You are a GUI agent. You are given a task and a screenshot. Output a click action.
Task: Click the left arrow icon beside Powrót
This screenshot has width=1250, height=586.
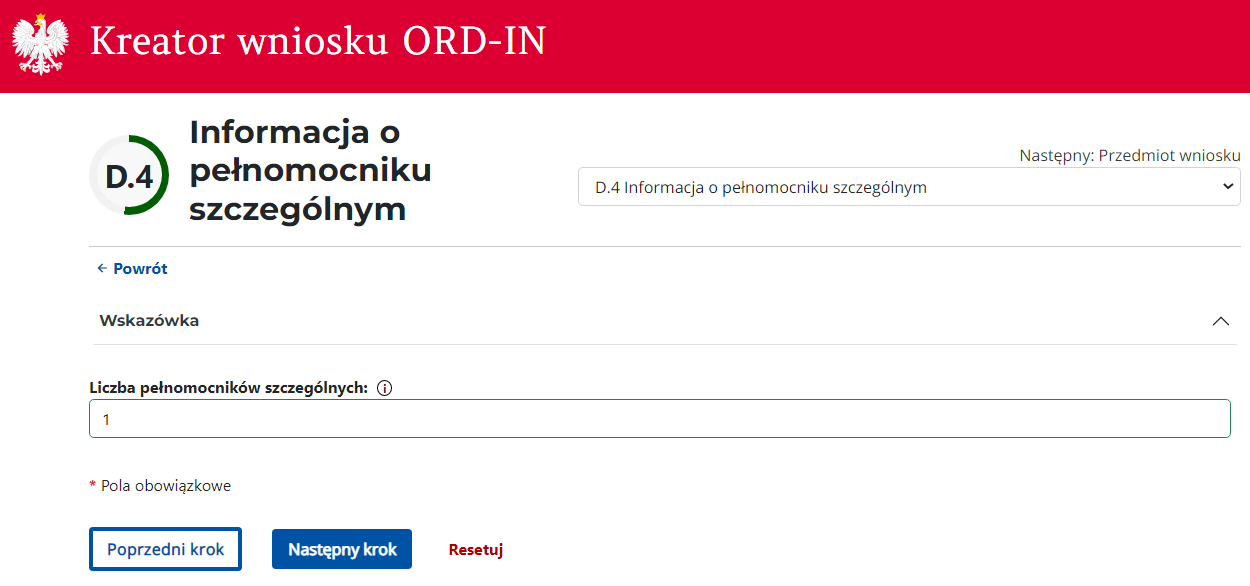[x=101, y=269]
